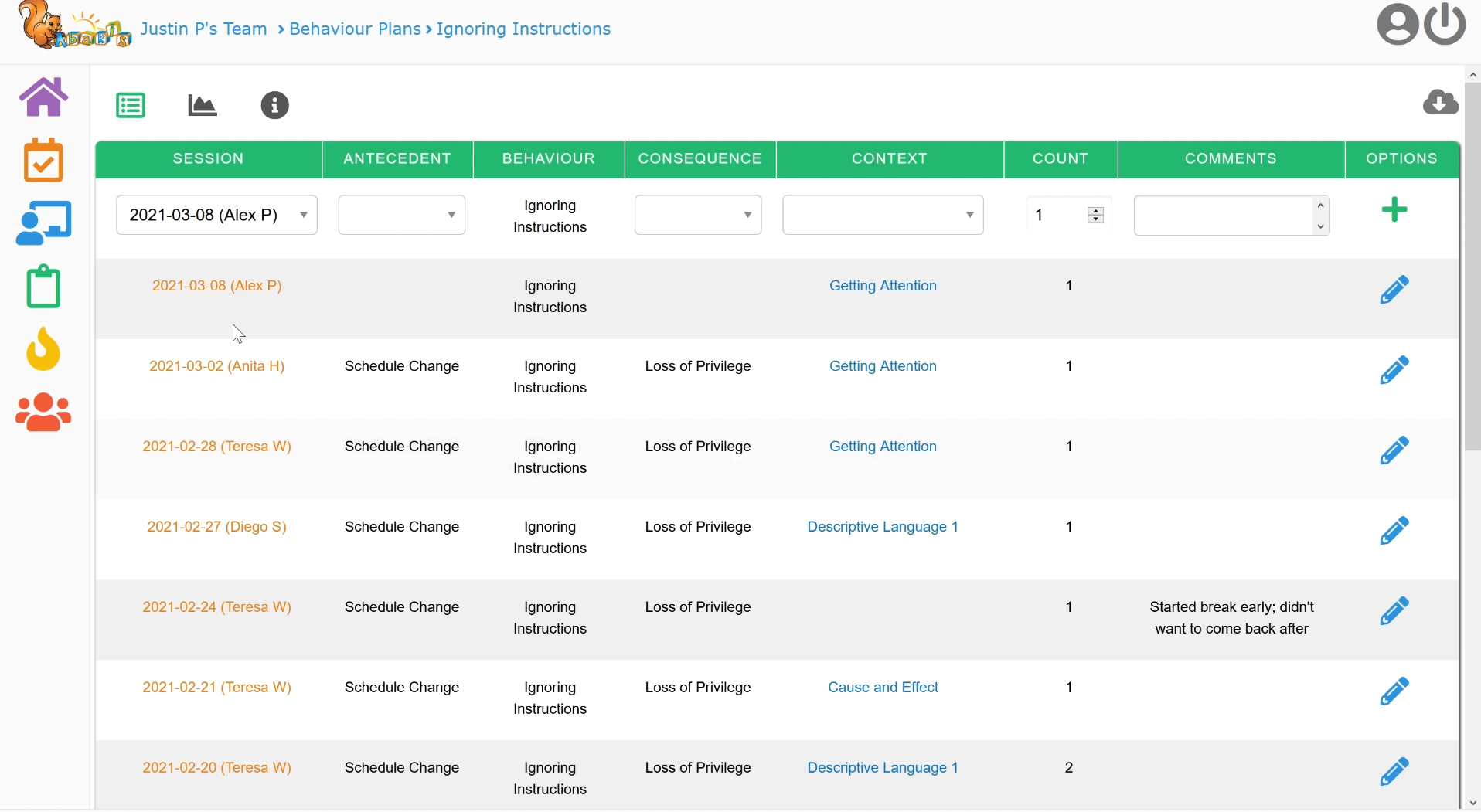Screen dimensions: 1481x812
Task: Add new entry with green plus
Action: (1394, 210)
